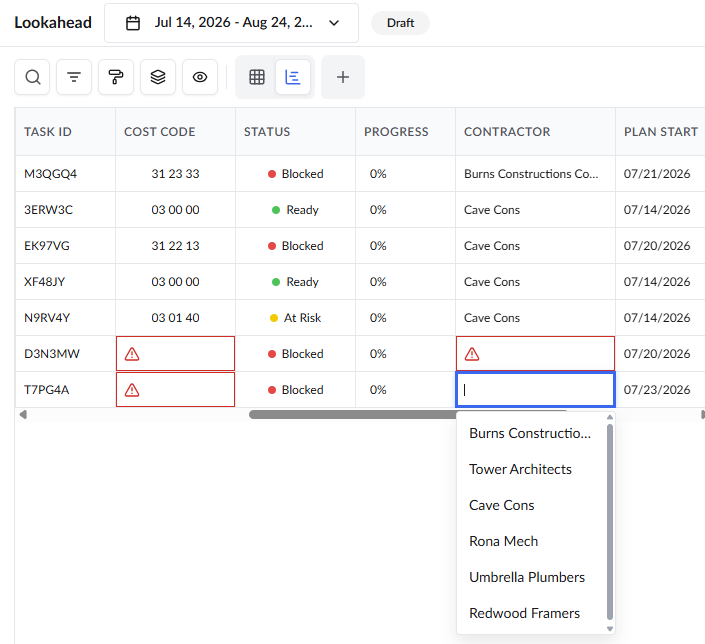Viewport: 705px width, 644px height.
Task: Switch to Gantt chart view
Action: pos(293,77)
